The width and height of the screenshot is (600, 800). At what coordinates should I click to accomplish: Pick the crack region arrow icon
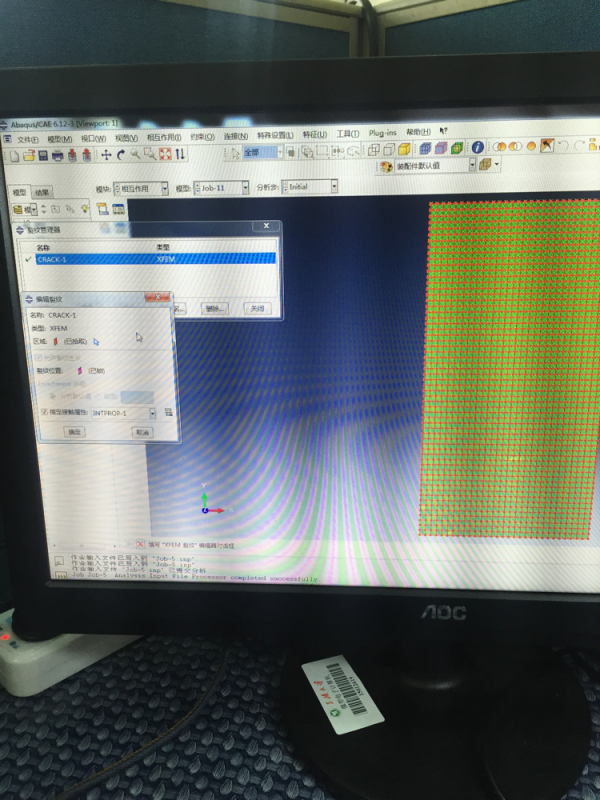click(x=96, y=342)
